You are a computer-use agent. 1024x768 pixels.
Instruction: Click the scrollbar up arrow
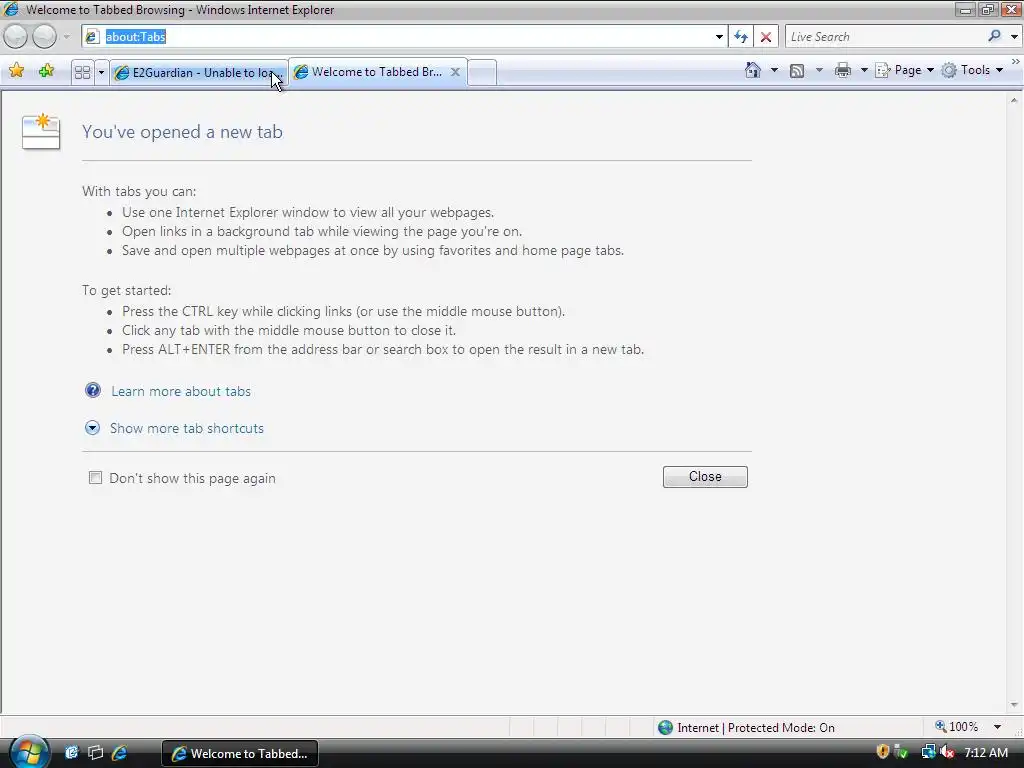1014,100
